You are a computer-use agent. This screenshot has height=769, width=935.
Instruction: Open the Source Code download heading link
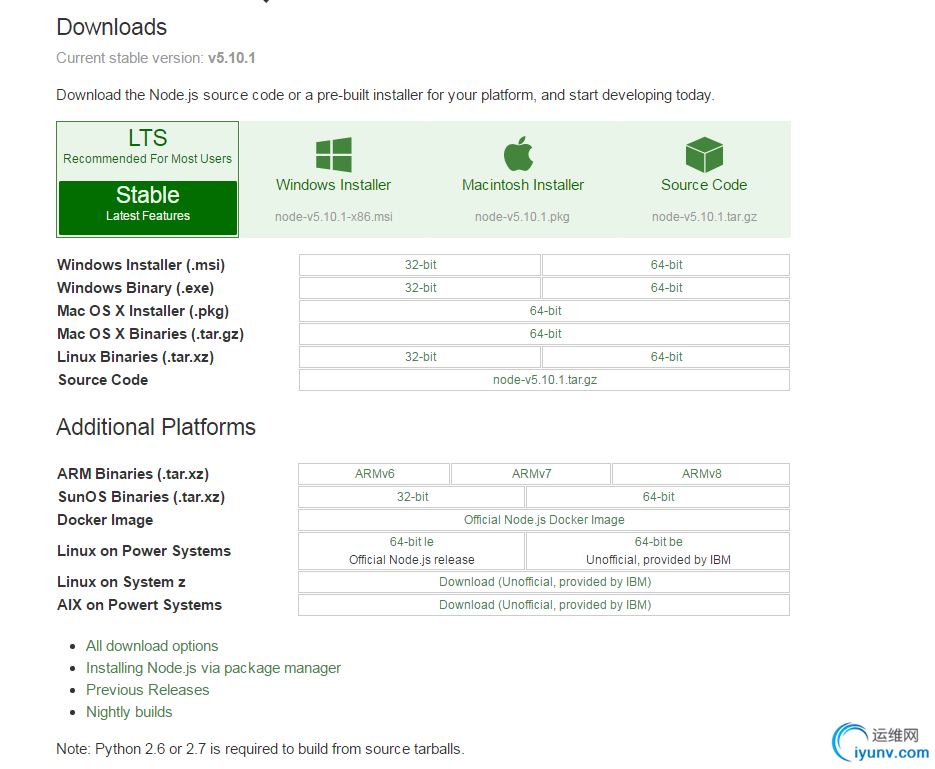704,185
